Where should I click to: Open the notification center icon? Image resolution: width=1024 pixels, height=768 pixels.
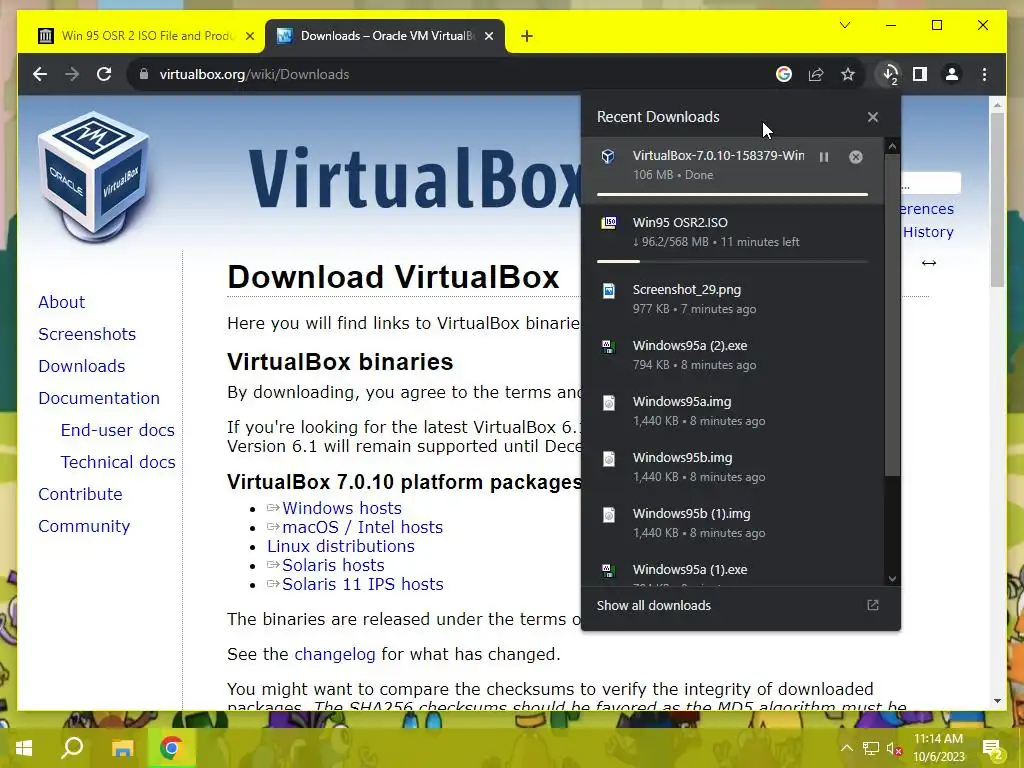click(993, 748)
